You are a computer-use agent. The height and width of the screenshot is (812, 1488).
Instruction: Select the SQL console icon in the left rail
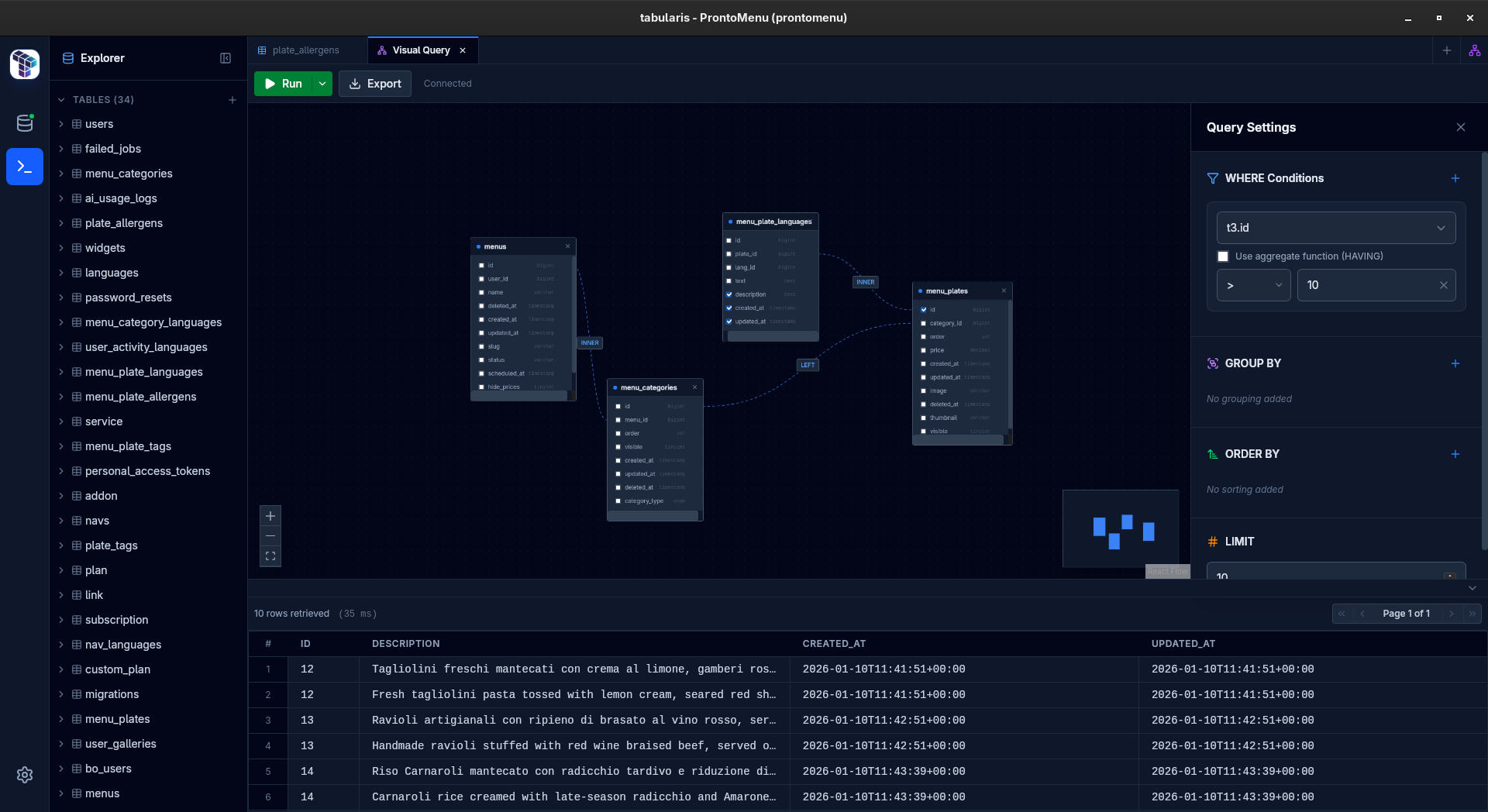click(24, 166)
